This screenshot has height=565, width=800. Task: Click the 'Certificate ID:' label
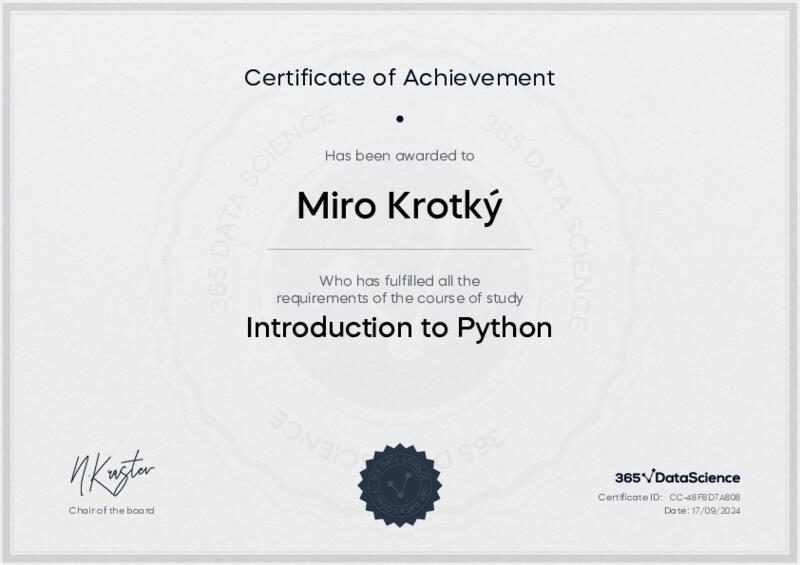(630, 497)
